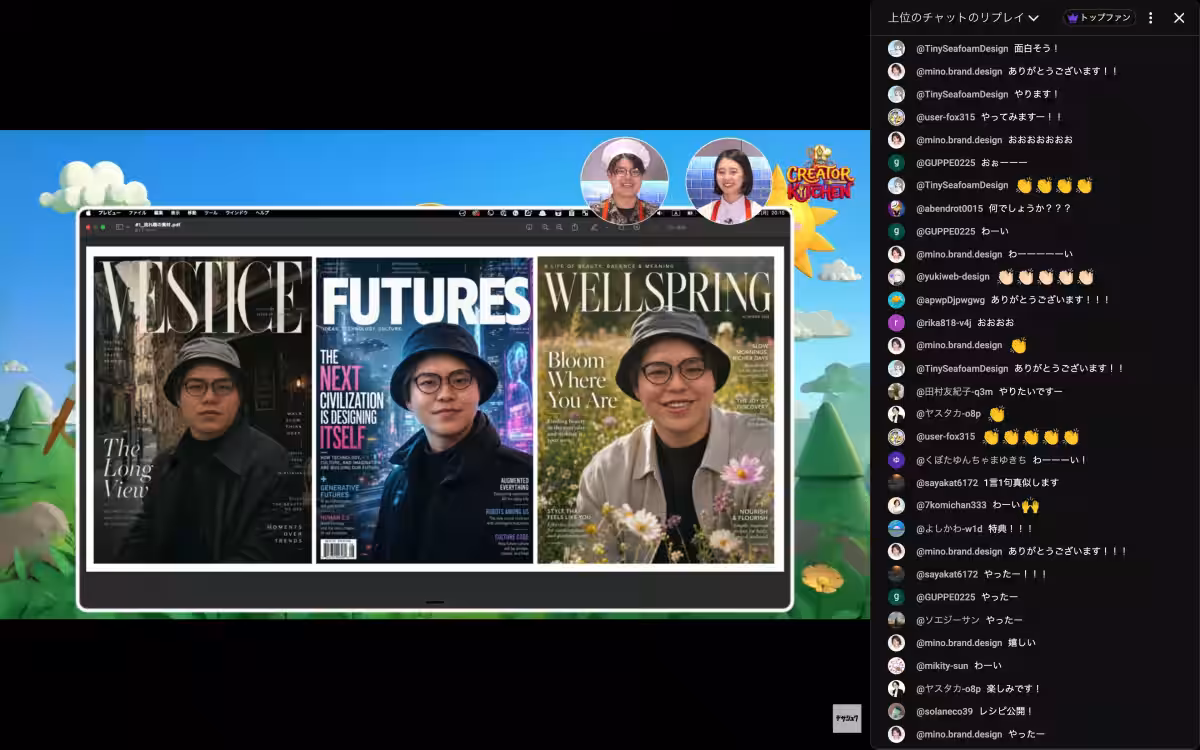The width and height of the screenshot is (1200, 750).
Task: Open the chat three-dot options menu
Action: (1150, 17)
